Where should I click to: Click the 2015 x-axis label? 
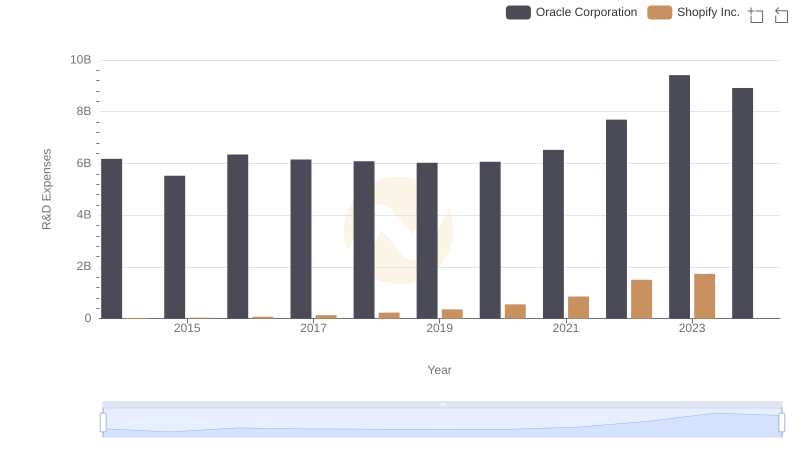(187, 328)
